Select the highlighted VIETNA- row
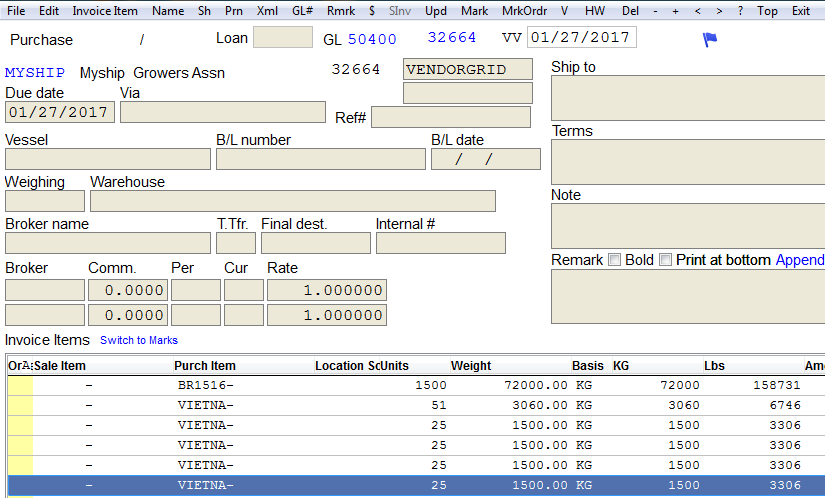 [x=416, y=485]
